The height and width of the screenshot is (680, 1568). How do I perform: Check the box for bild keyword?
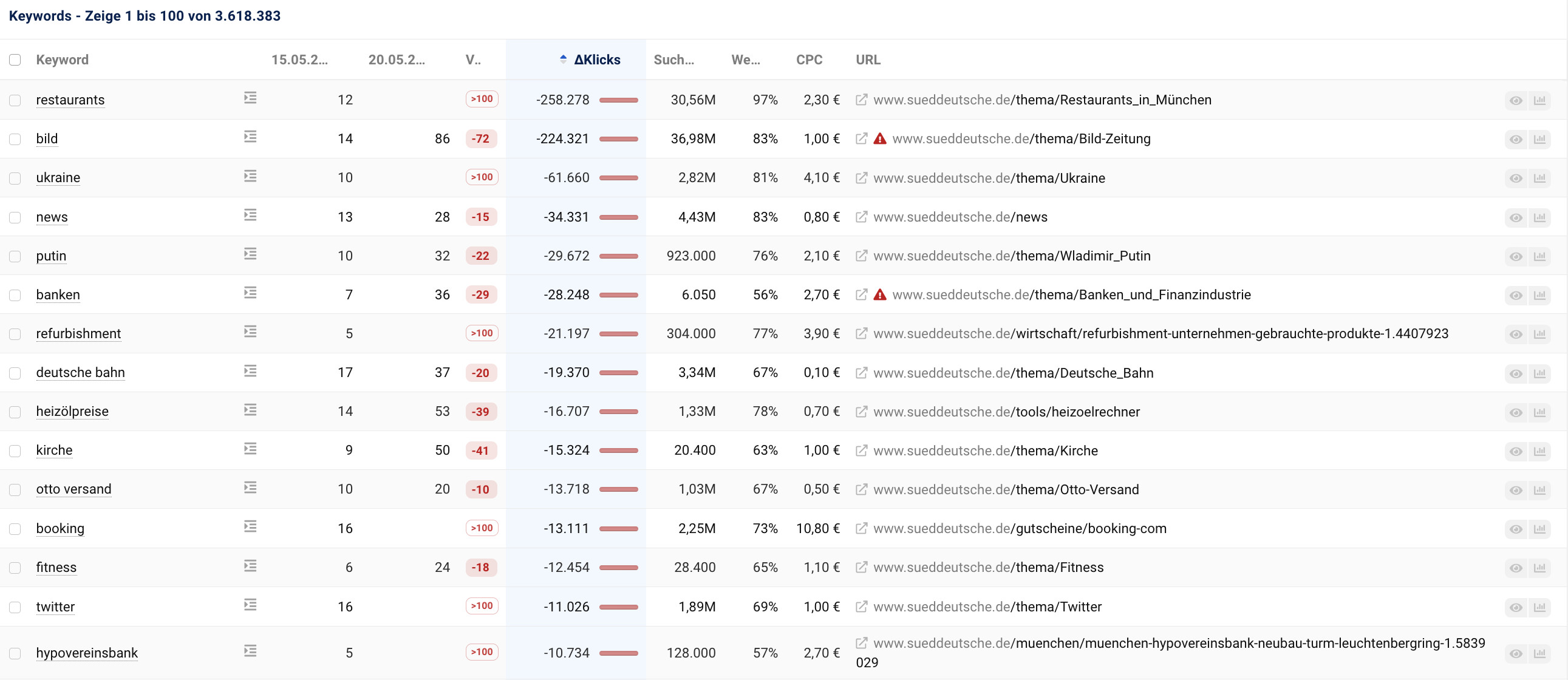coord(15,140)
